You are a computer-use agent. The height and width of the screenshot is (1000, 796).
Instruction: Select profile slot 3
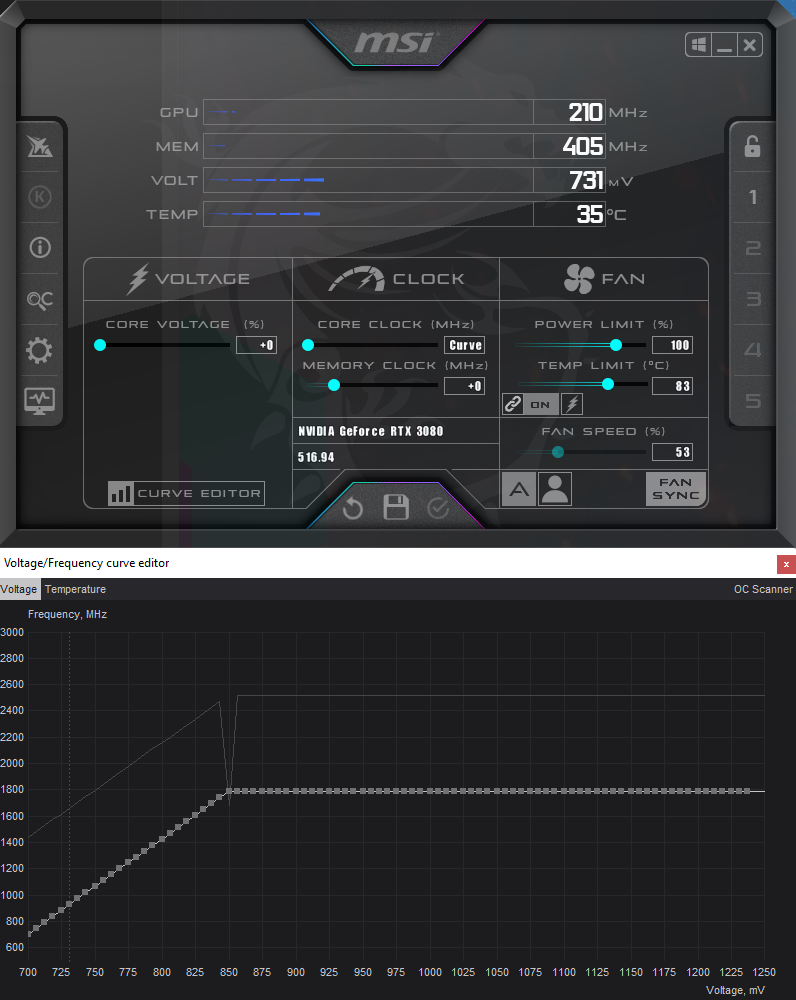pyautogui.click(x=753, y=298)
